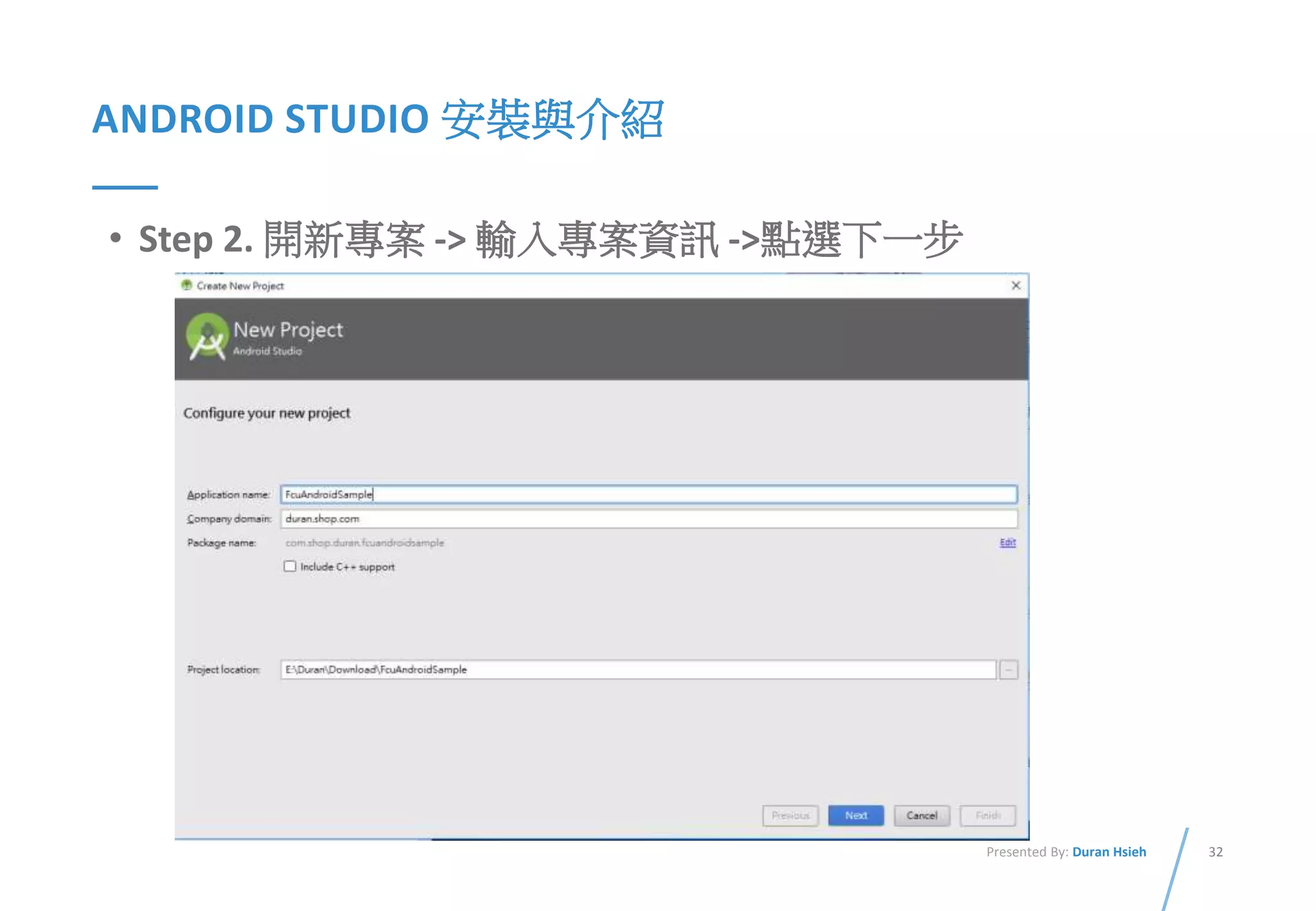Click the 'Package name:' label
Image resolution: width=1316 pixels, height=911 pixels.
click(222, 543)
